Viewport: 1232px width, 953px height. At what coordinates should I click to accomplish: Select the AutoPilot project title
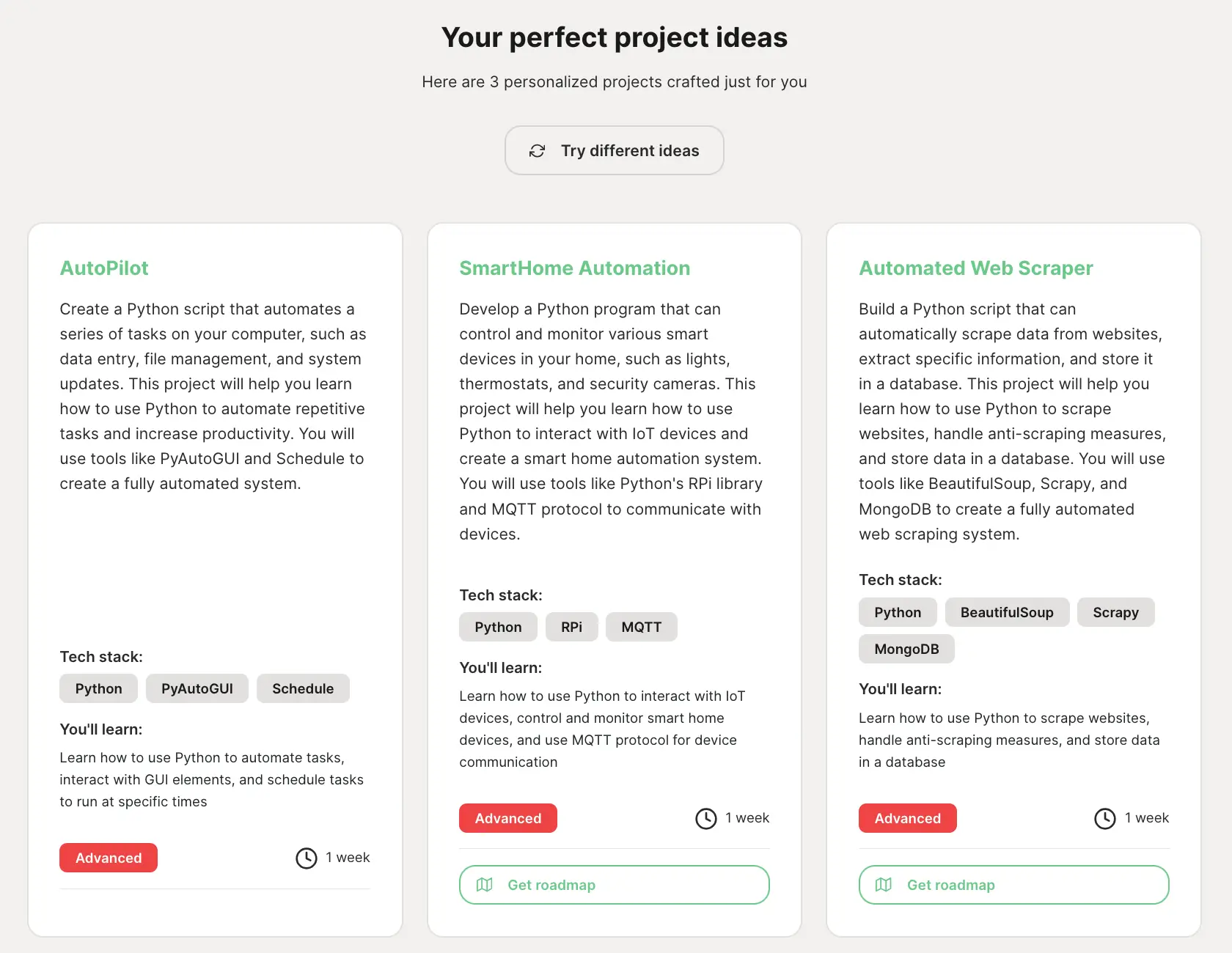tap(104, 268)
